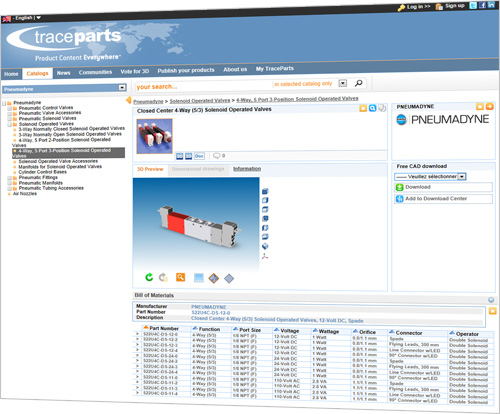This screenshot has height=414, width=500.
Task: Click the Twitter icon in top bar
Action: 473,5
